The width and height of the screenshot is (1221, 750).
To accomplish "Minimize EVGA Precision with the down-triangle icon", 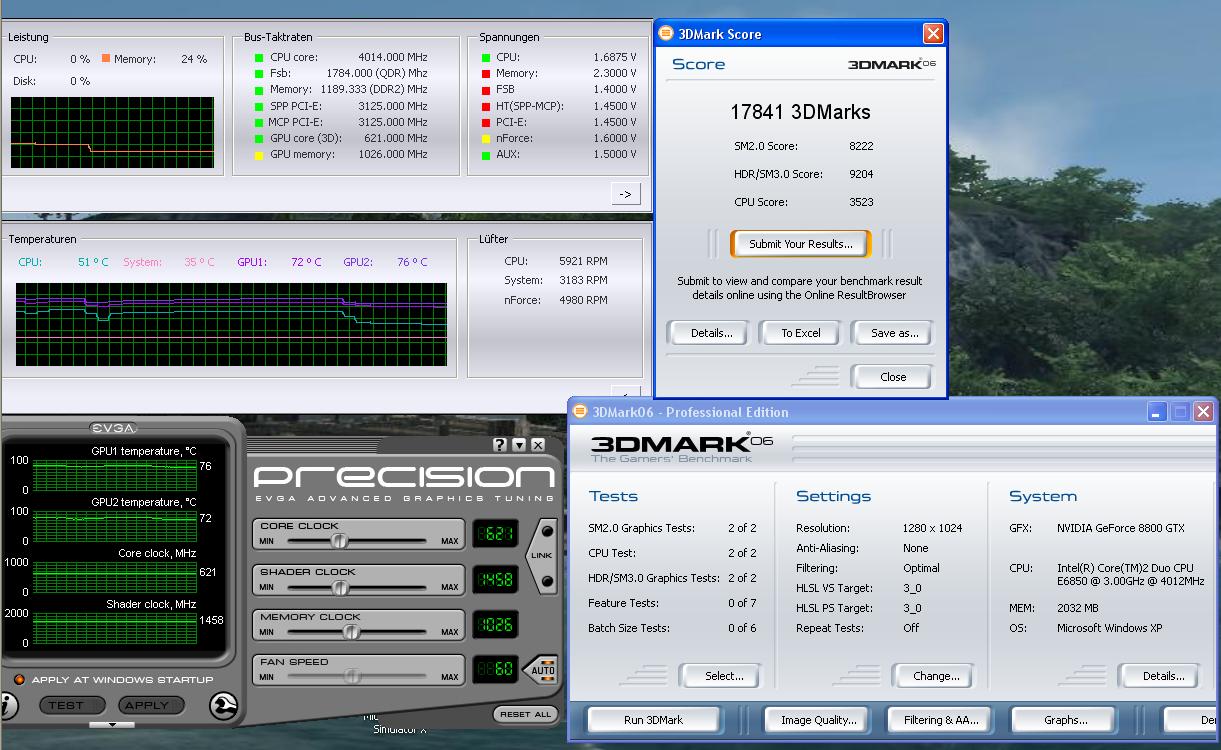I will tap(519, 445).
